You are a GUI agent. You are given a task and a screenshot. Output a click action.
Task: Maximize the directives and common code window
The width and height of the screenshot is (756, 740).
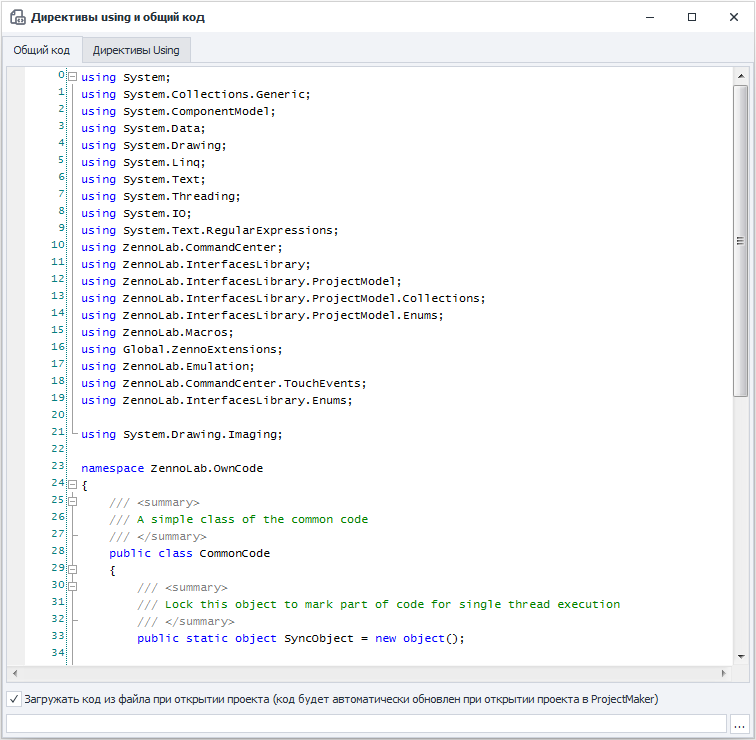point(692,17)
